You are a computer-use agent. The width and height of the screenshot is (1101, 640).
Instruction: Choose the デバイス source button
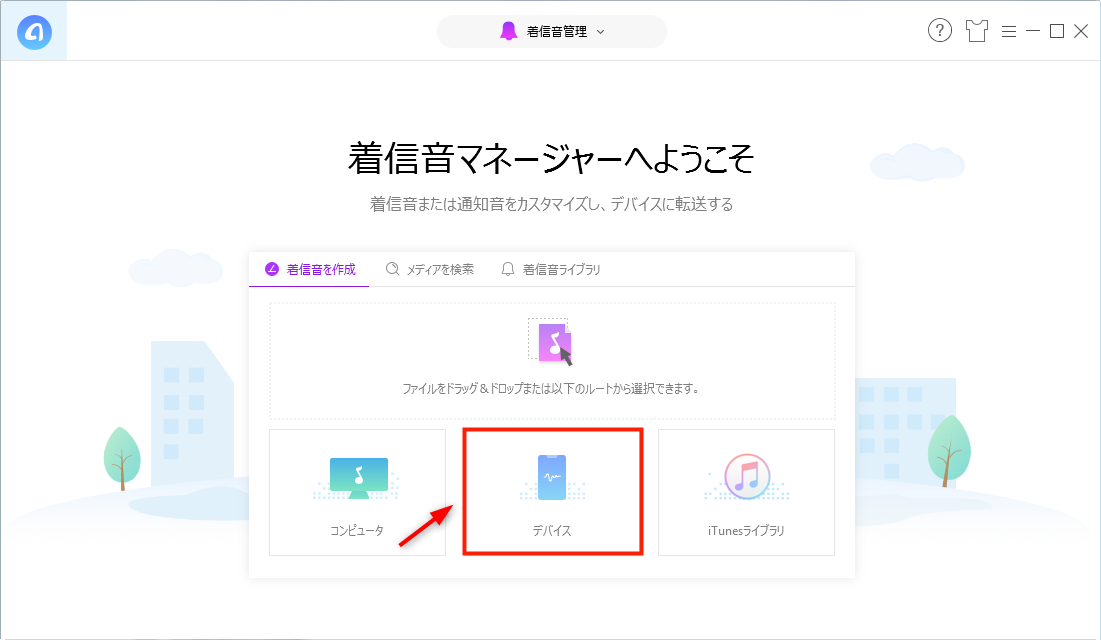point(553,492)
